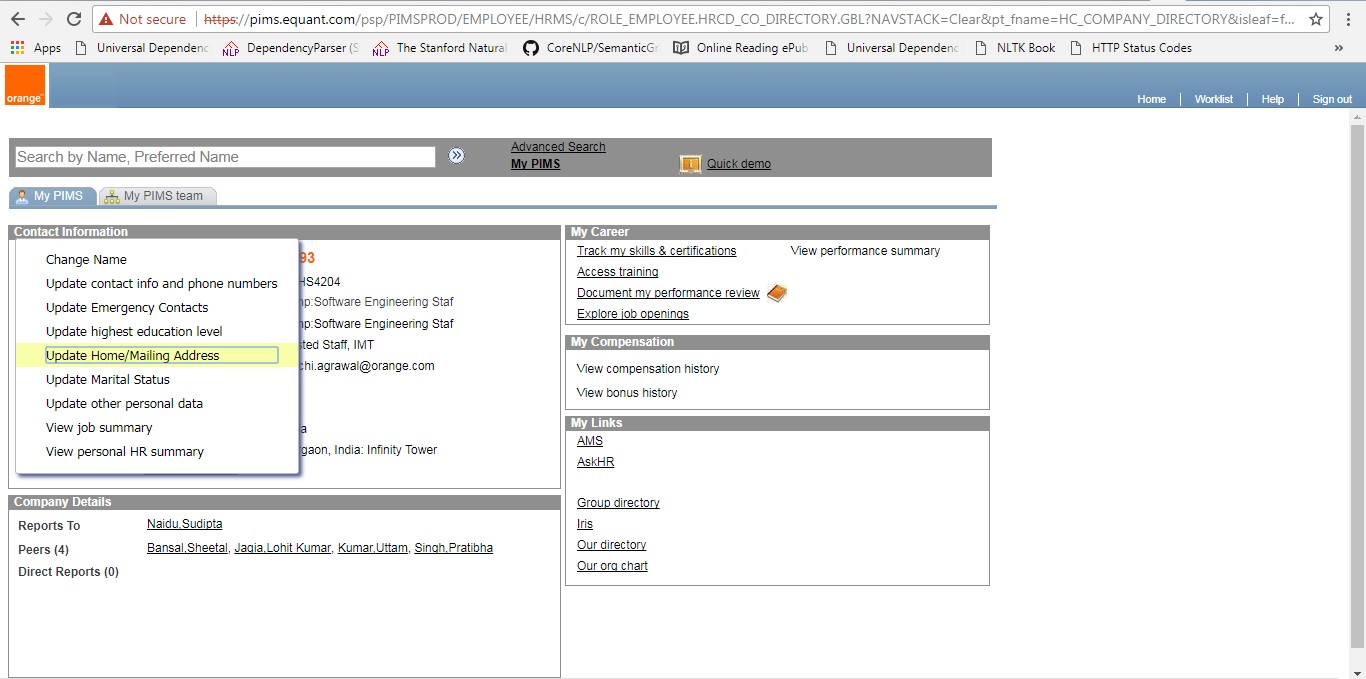Open the Help link
The image size is (1366, 679).
pyautogui.click(x=1272, y=99)
